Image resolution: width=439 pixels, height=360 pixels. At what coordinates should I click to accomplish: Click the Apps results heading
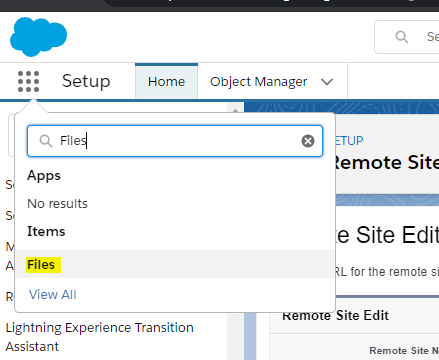pos(44,176)
